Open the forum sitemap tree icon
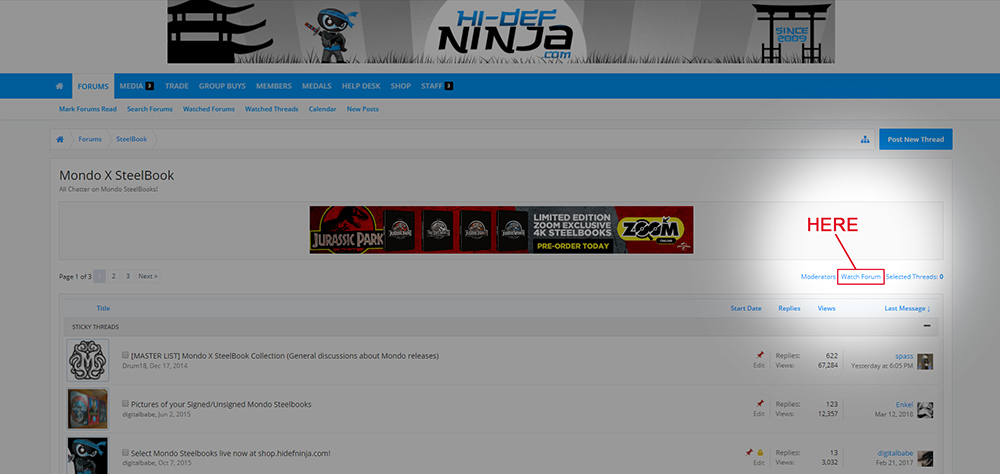The width and height of the screenshot is (1000, 474). click(865, 140)
